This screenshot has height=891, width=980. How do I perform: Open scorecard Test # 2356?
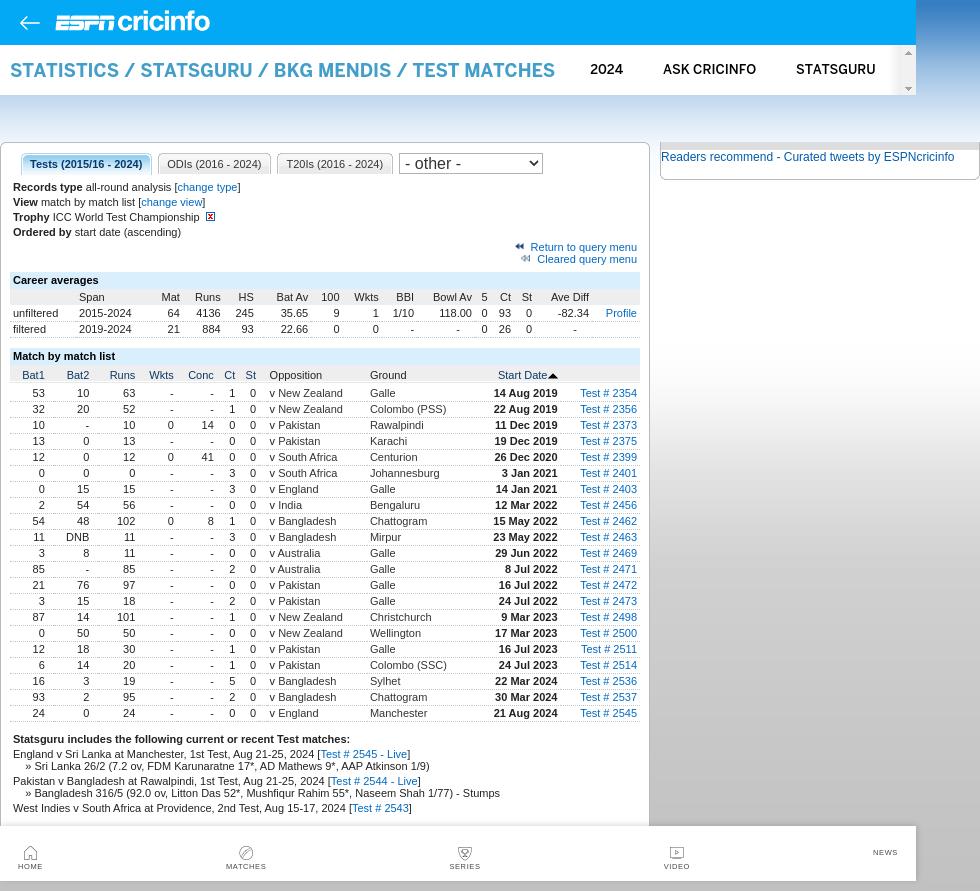click(608, 409)
